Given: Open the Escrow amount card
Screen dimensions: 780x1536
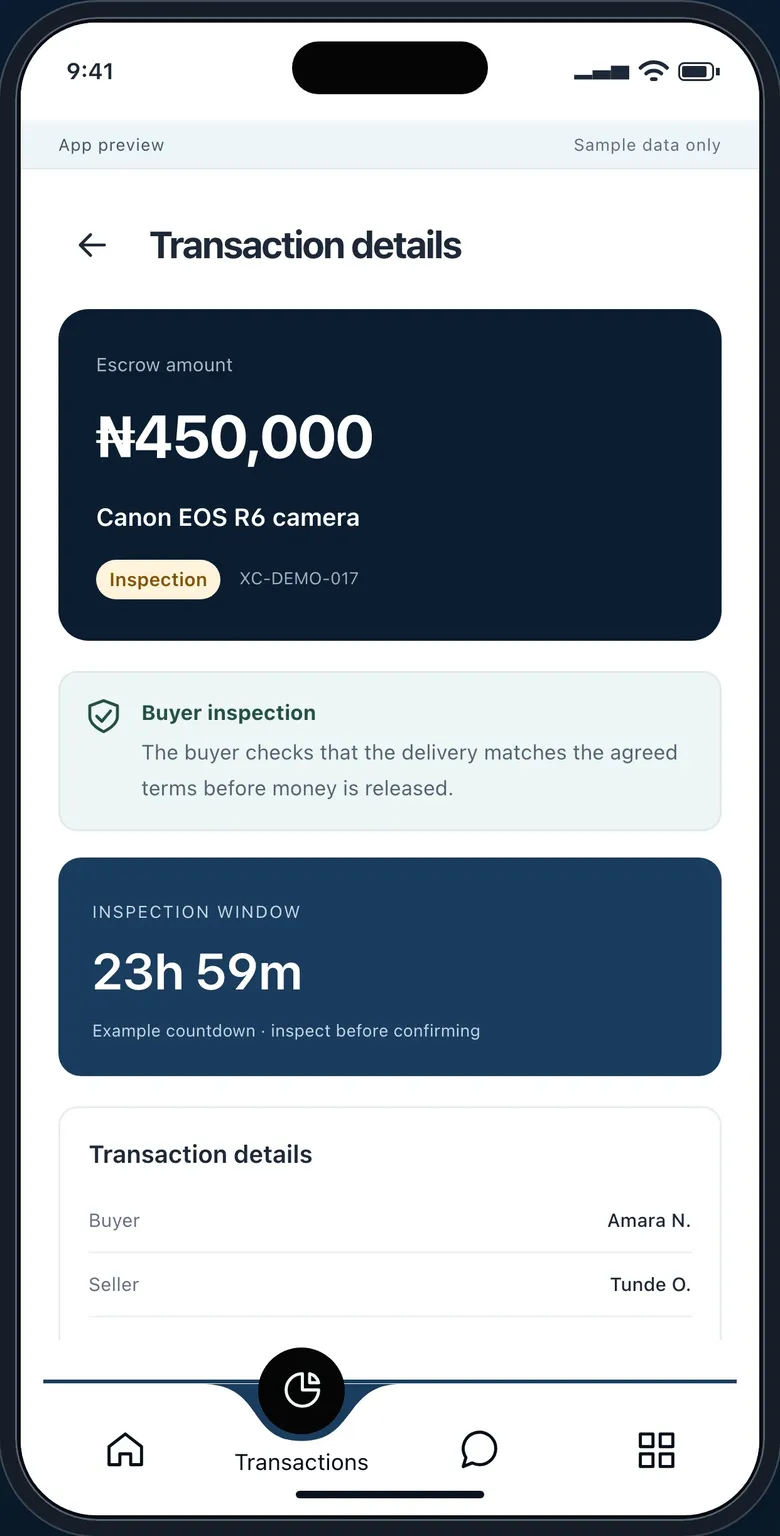Looking at the screenshot, I should [390, 475].
